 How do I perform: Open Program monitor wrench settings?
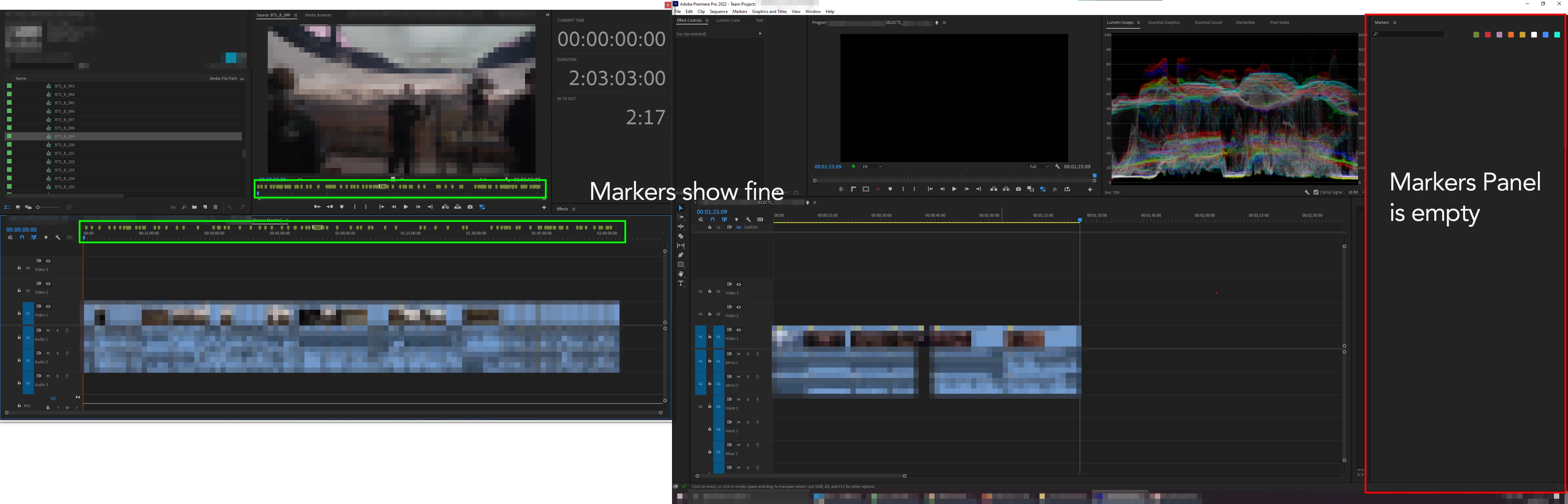coord(1057,167)
